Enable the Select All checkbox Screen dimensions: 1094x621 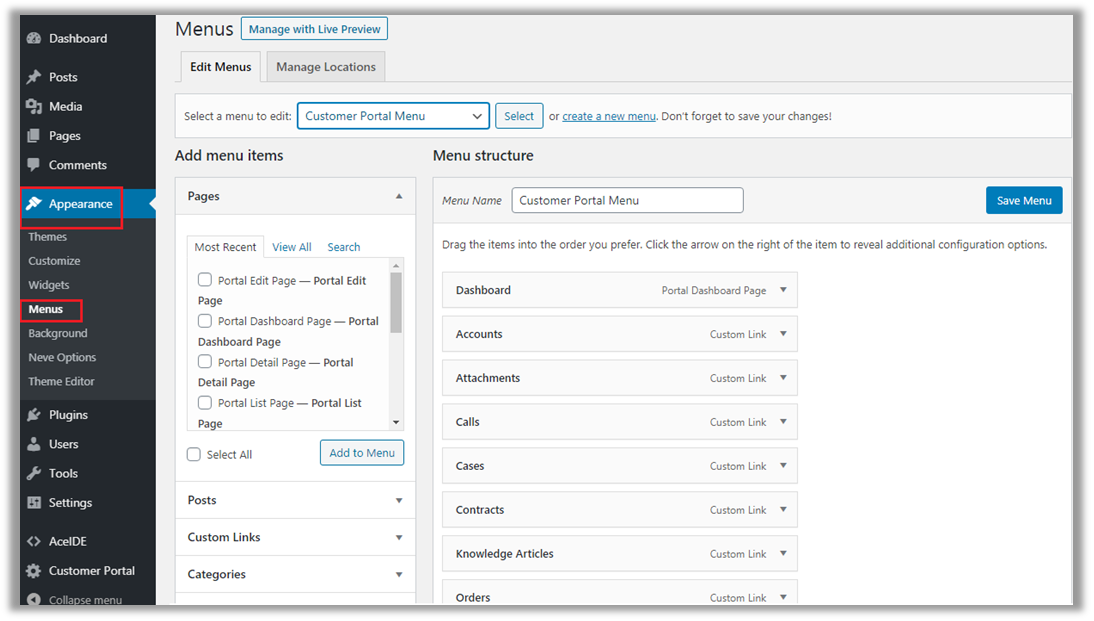pos(194,454)
